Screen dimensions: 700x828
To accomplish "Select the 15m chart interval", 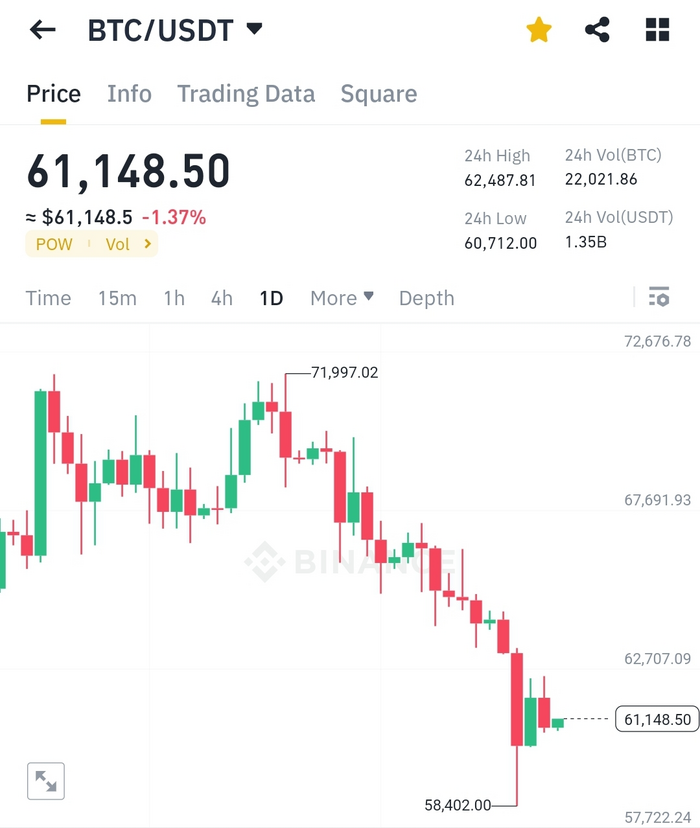I will click(117, 298).
